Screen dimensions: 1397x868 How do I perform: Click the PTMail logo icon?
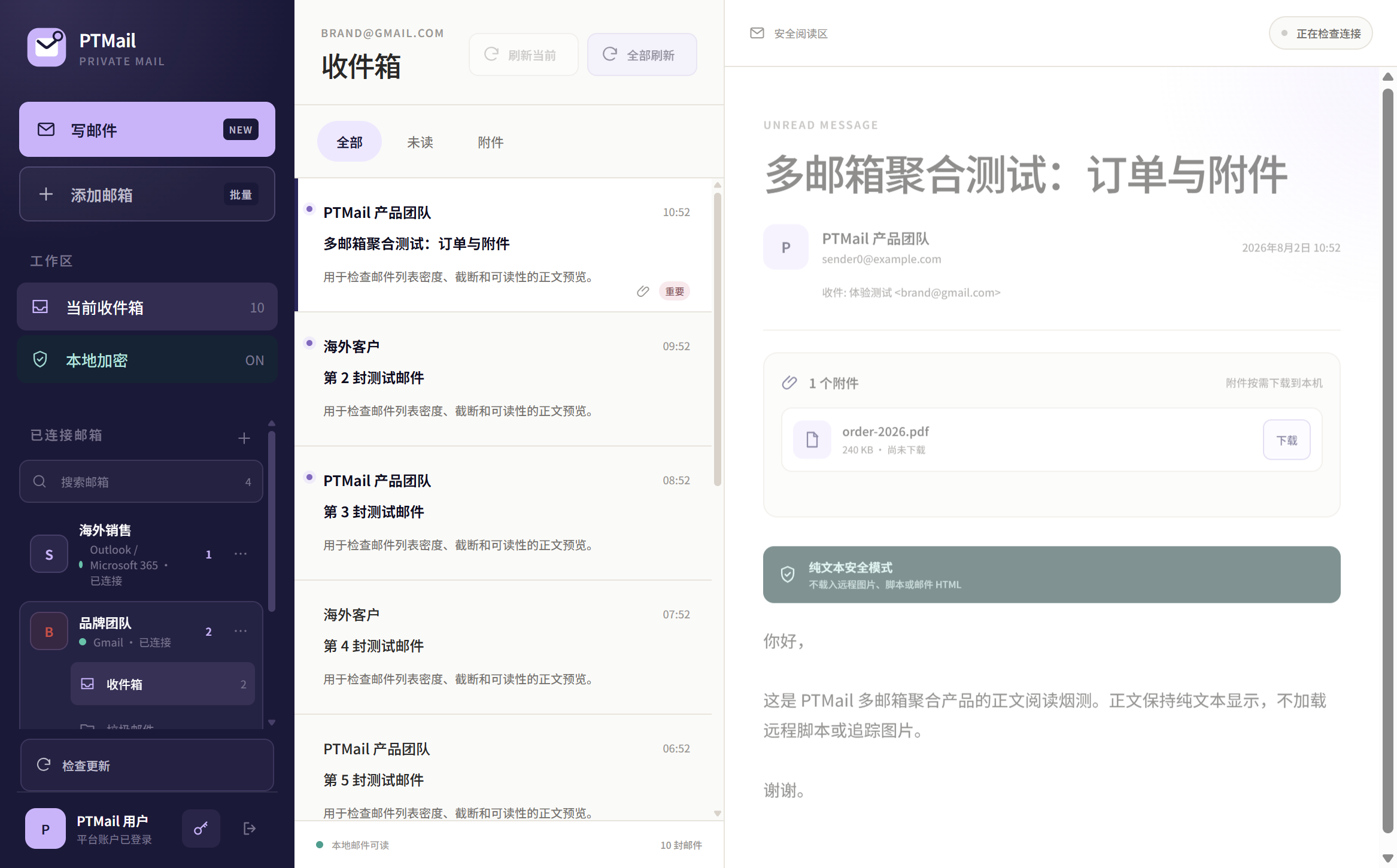(47, 47)
